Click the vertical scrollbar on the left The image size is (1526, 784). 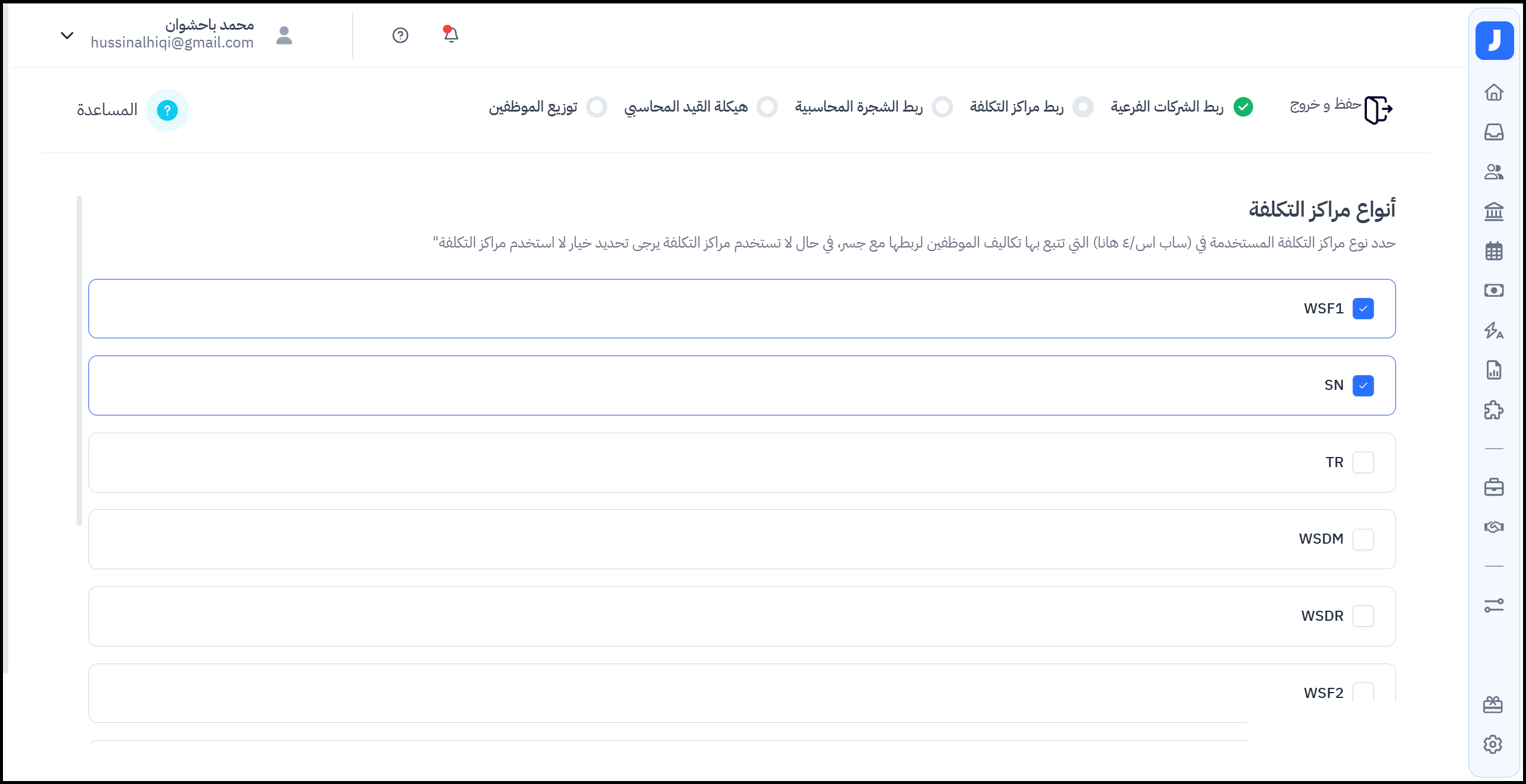pyautogui.click(x=79, y=360)
